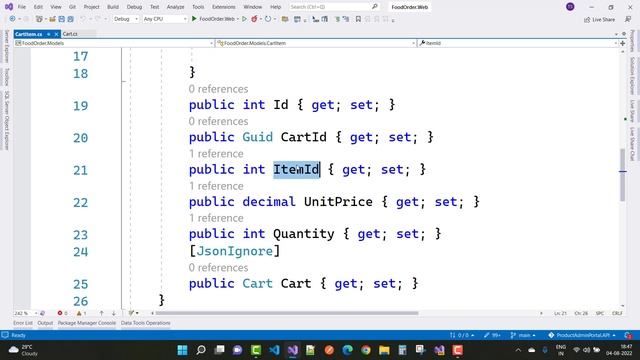The height and width of the screenshot is (360, 640).
Task: Open the Package Manager Console tab
Action: pyautogui.click(x=87, y=323)
